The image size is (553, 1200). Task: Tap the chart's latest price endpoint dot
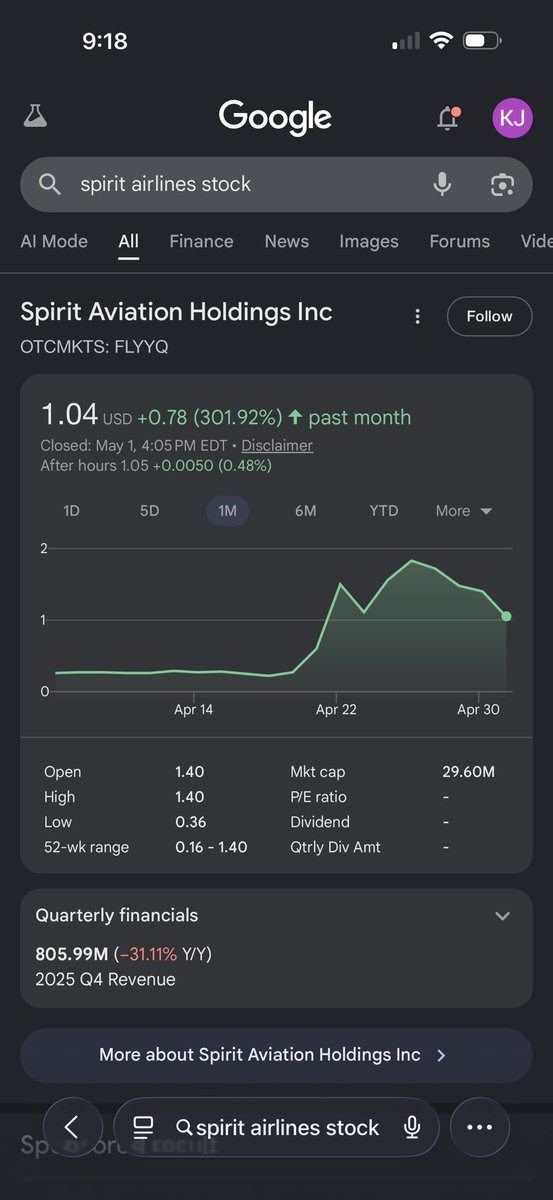click(x=506, y=616)
